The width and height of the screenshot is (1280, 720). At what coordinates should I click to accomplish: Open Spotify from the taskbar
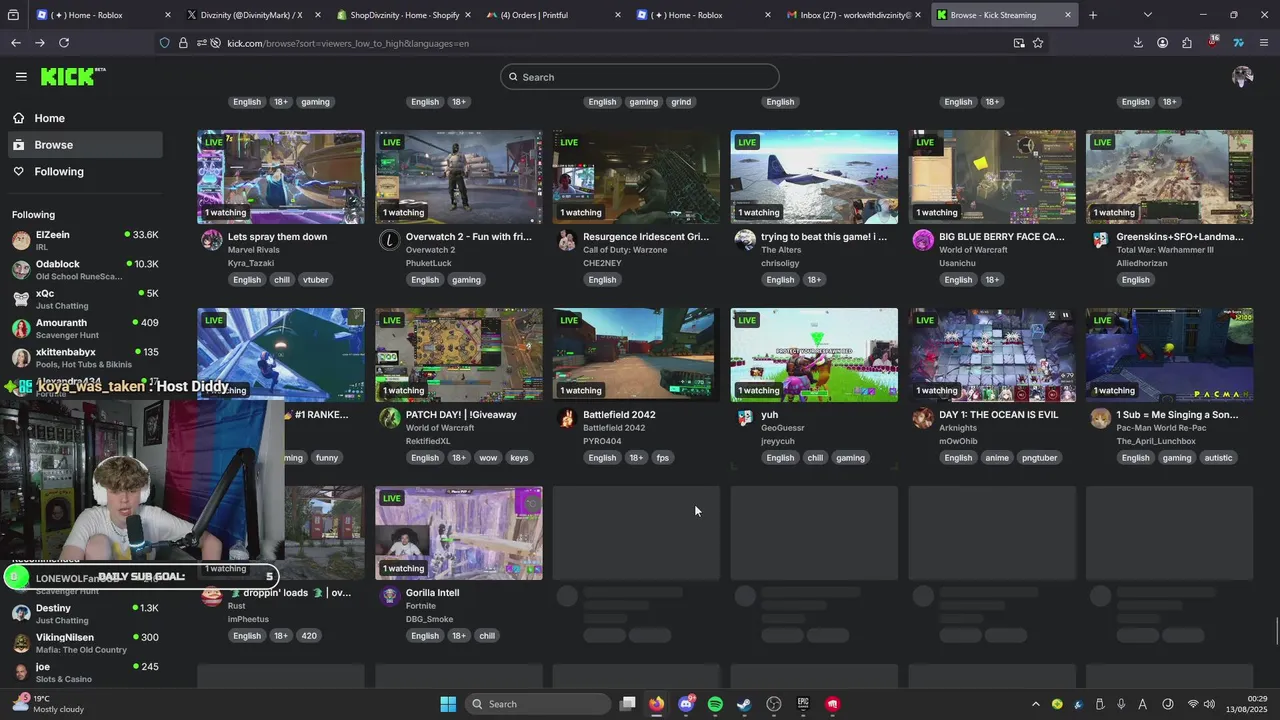[x=715, y=704]
